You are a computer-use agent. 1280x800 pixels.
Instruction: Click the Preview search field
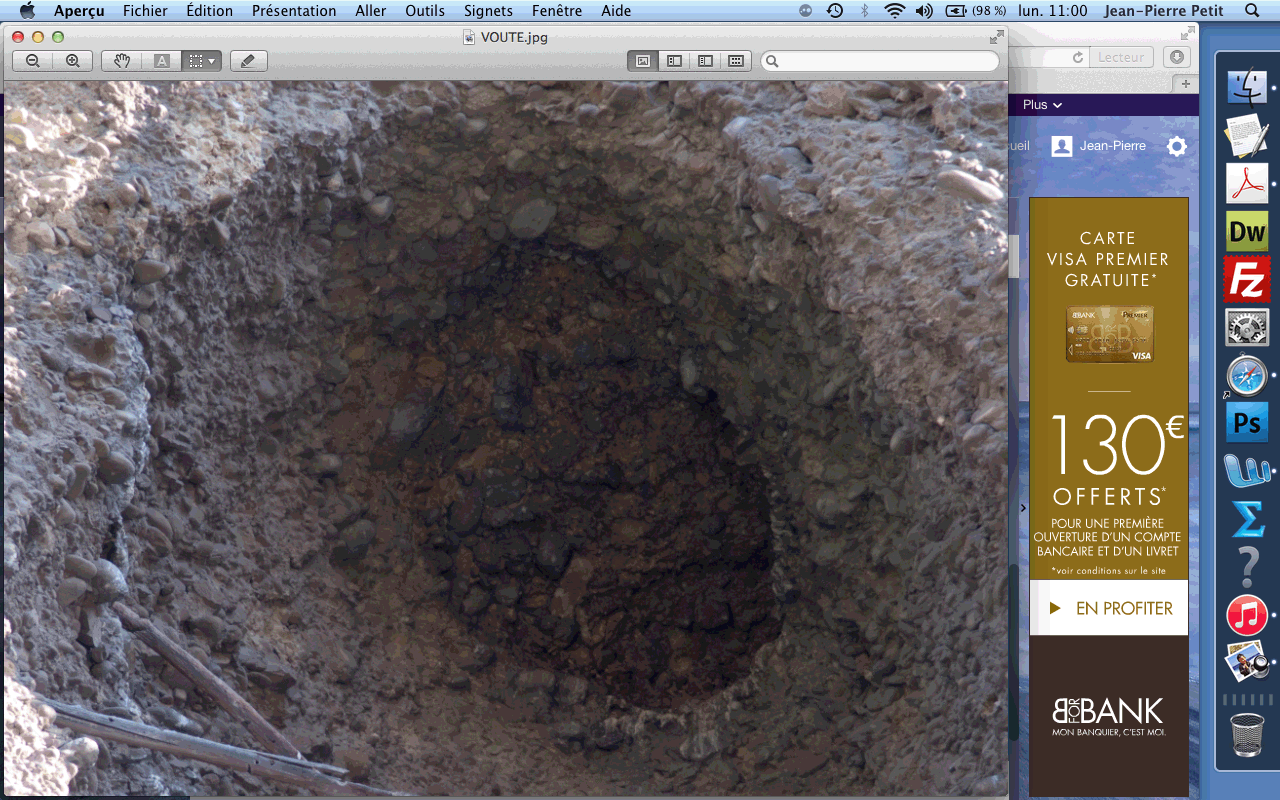click(880, 61)
